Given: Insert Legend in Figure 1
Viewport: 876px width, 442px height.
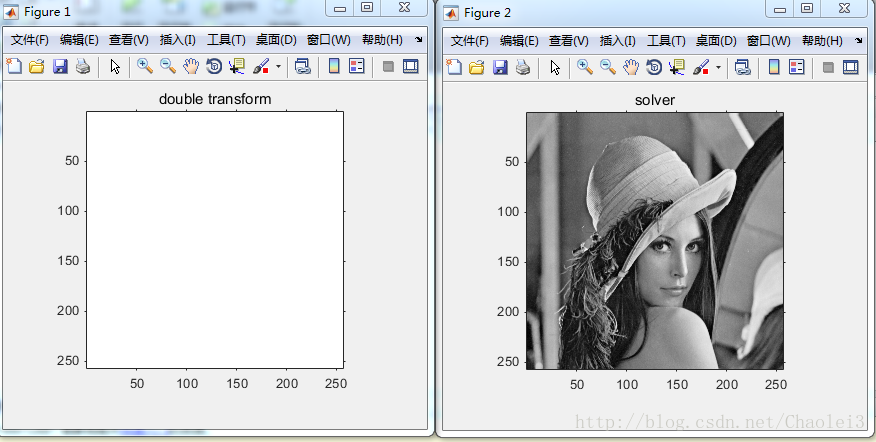Looking at the screenshot, I should coord(356,66).
